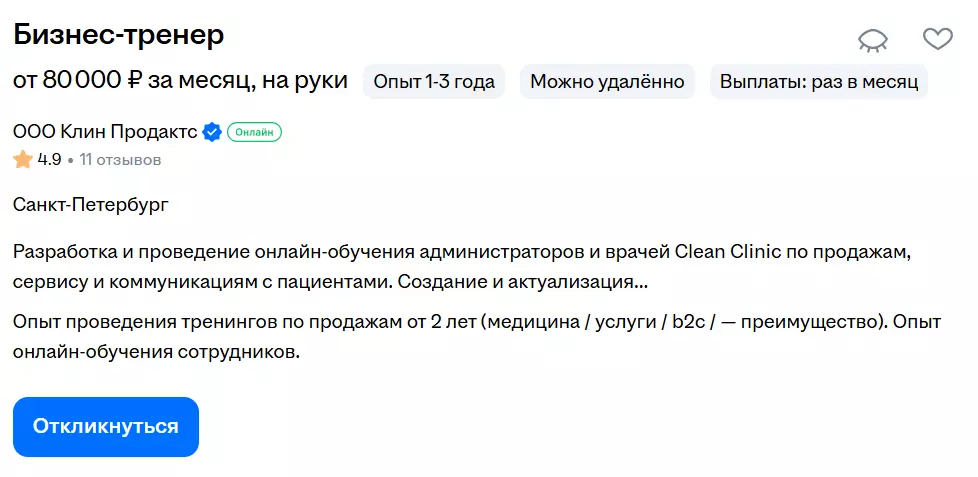
Task: Select the Выплаты: раз в месяц tag
Action: (819, 82)
